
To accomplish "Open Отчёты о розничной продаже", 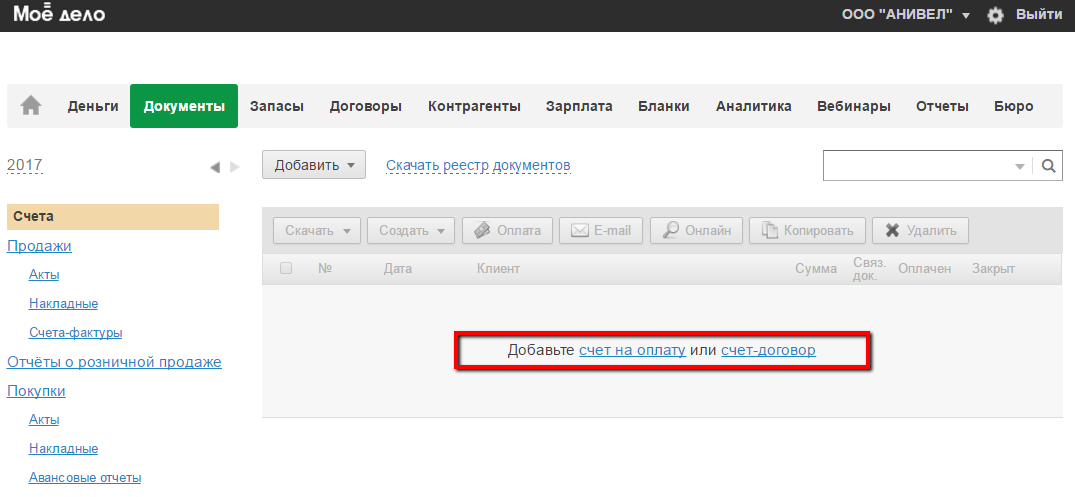I will point(114,362).
